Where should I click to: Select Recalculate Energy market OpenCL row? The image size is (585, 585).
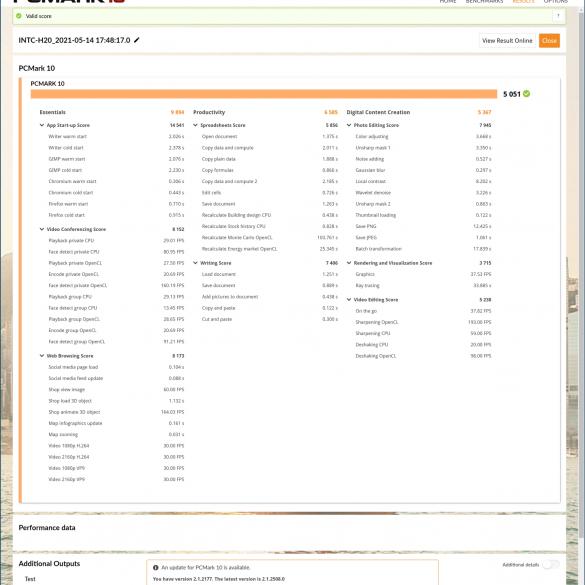[x=270, y=249]
